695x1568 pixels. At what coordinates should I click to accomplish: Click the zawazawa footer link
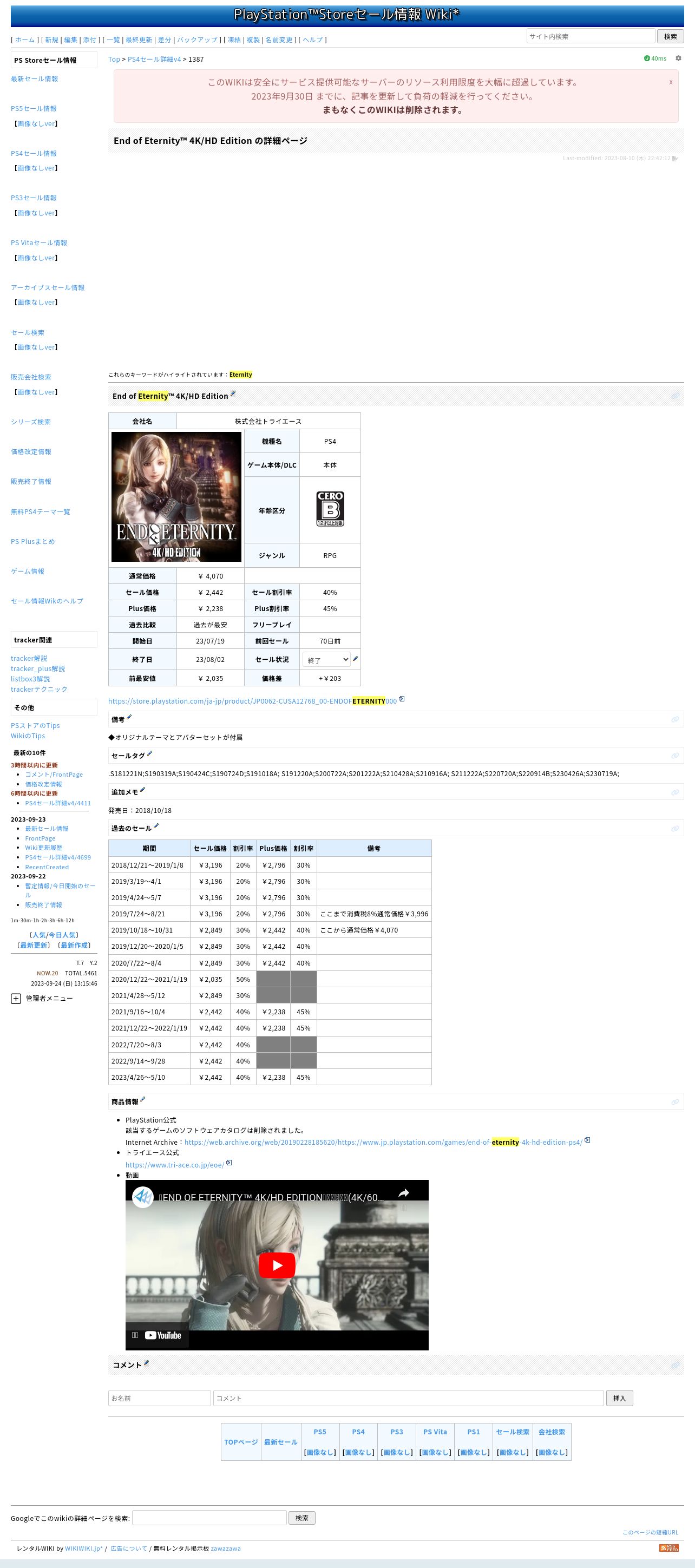[x=226, y=1549]
